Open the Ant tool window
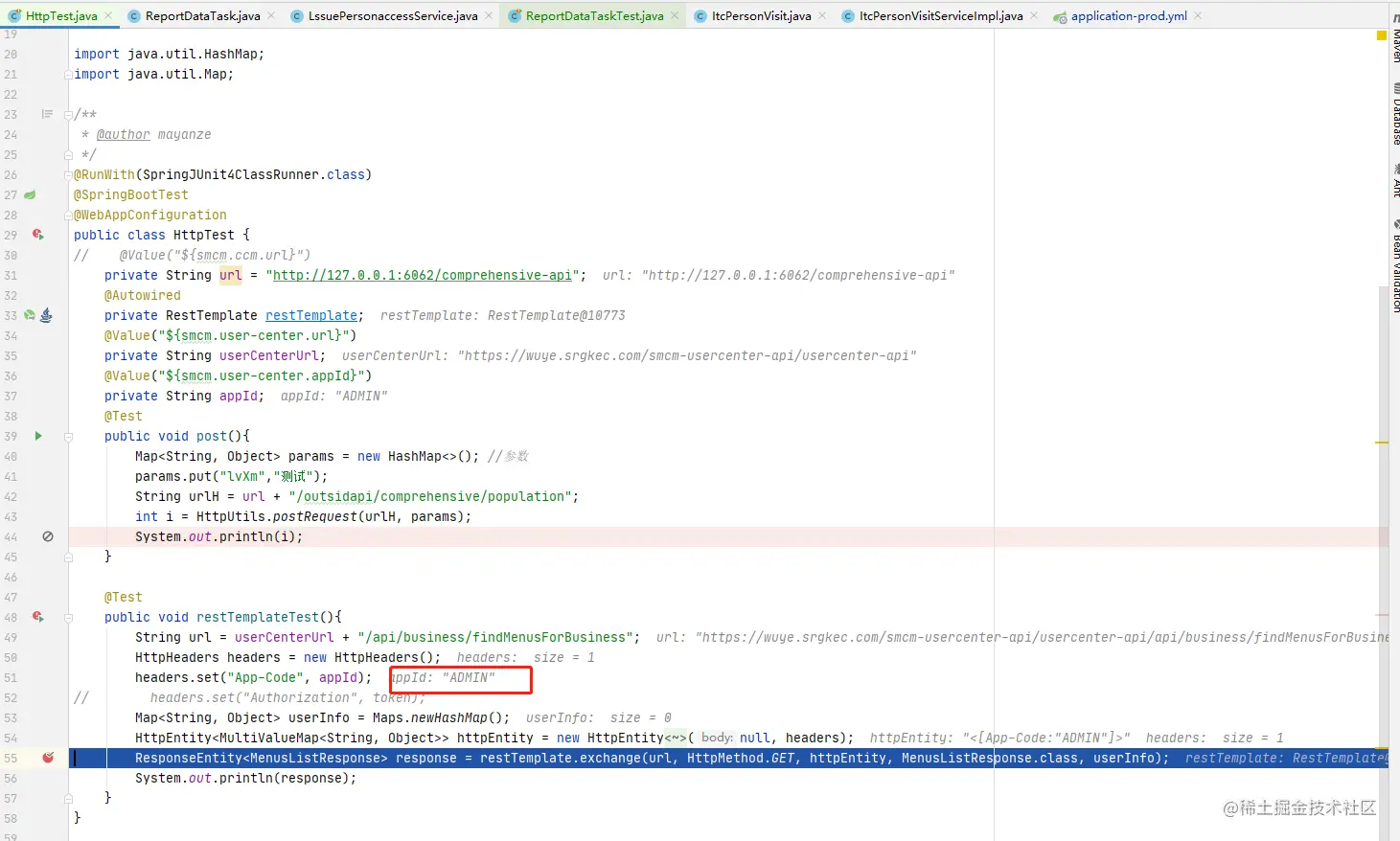Image resolution: width=1400 pixels, height=841 pixels. click(x=1395, y=182)
